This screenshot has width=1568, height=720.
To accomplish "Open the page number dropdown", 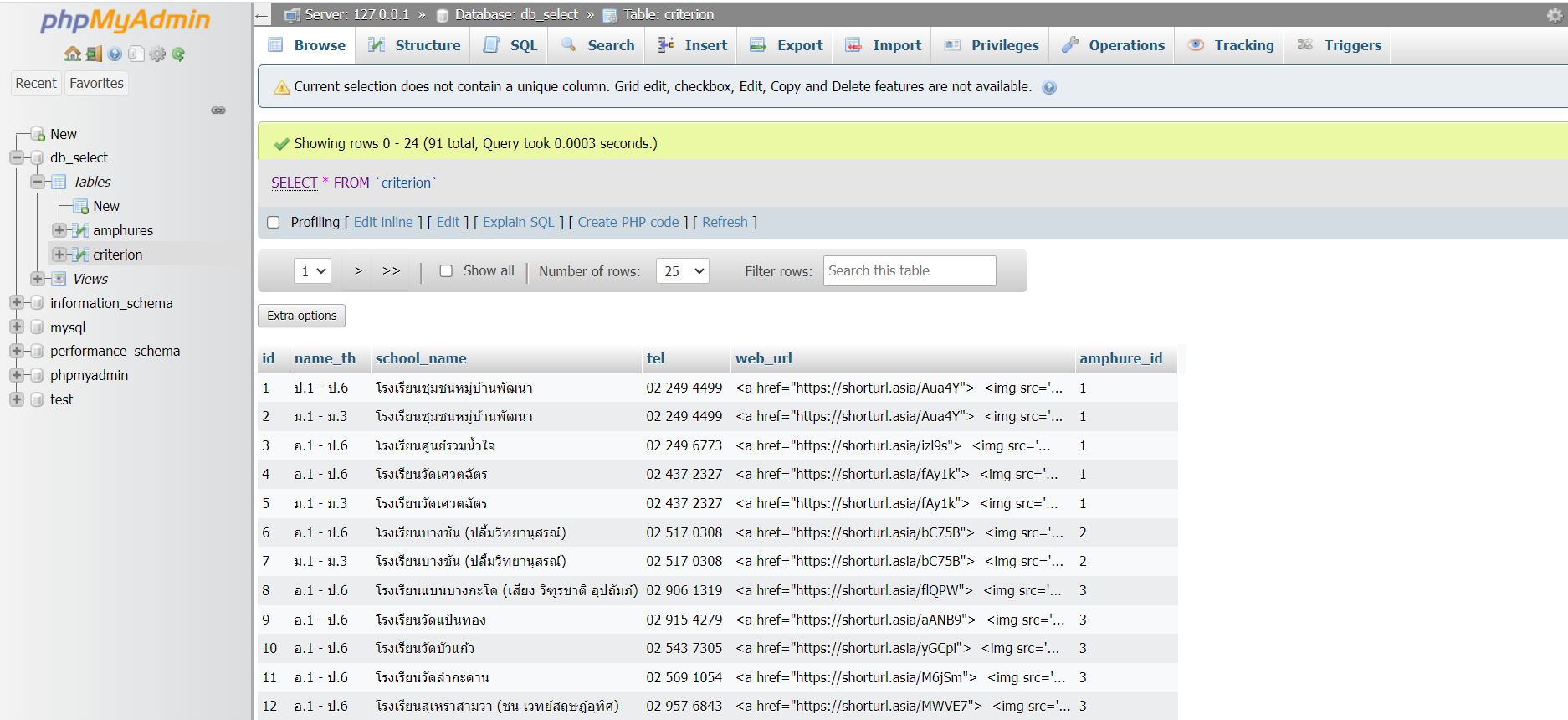I will (312, 270).
